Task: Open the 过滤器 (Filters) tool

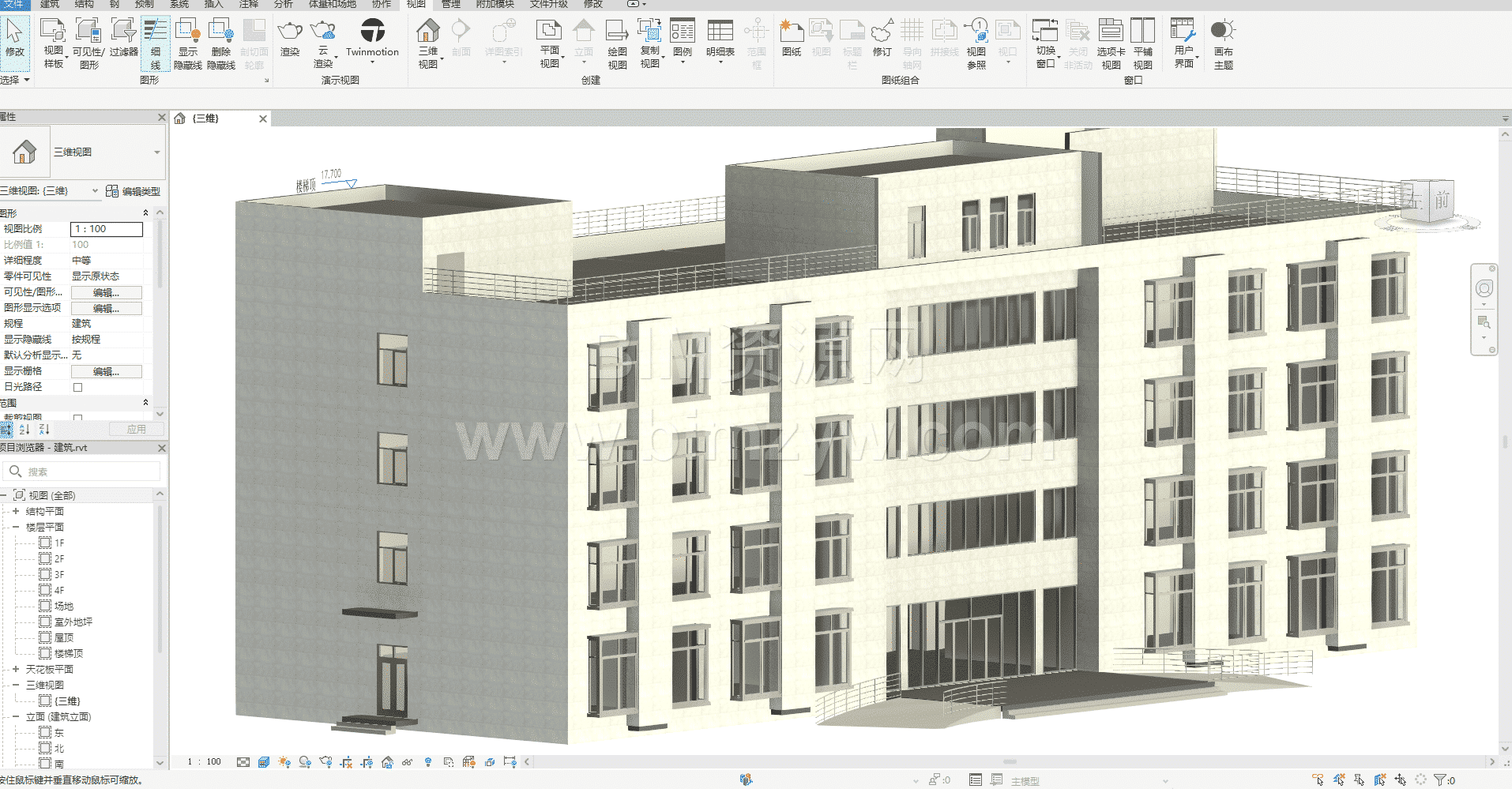Action: pyautogui.click(x=123, y=32)
